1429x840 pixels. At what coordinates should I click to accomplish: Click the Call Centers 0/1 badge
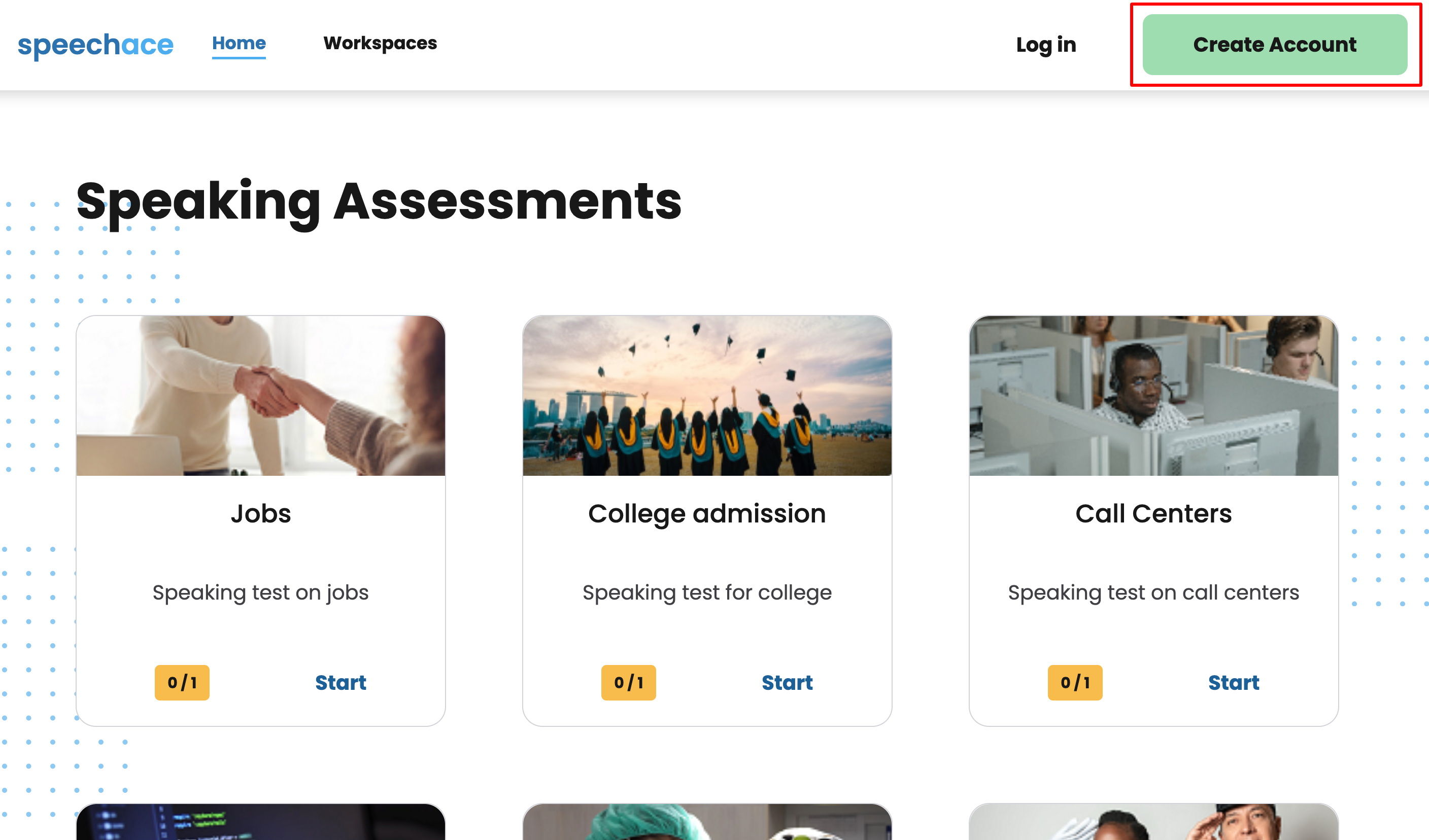(1075, 682)
